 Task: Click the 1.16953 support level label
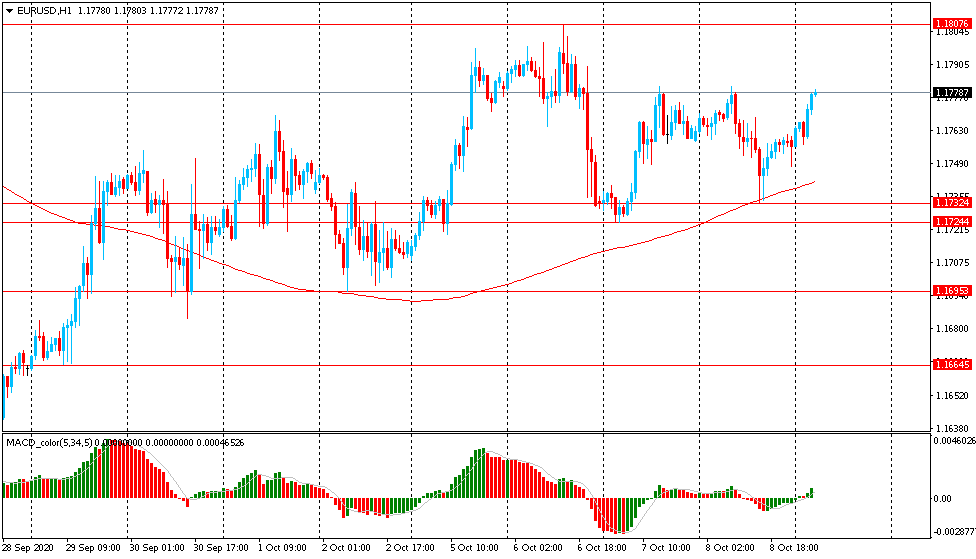tap(952, 291)
